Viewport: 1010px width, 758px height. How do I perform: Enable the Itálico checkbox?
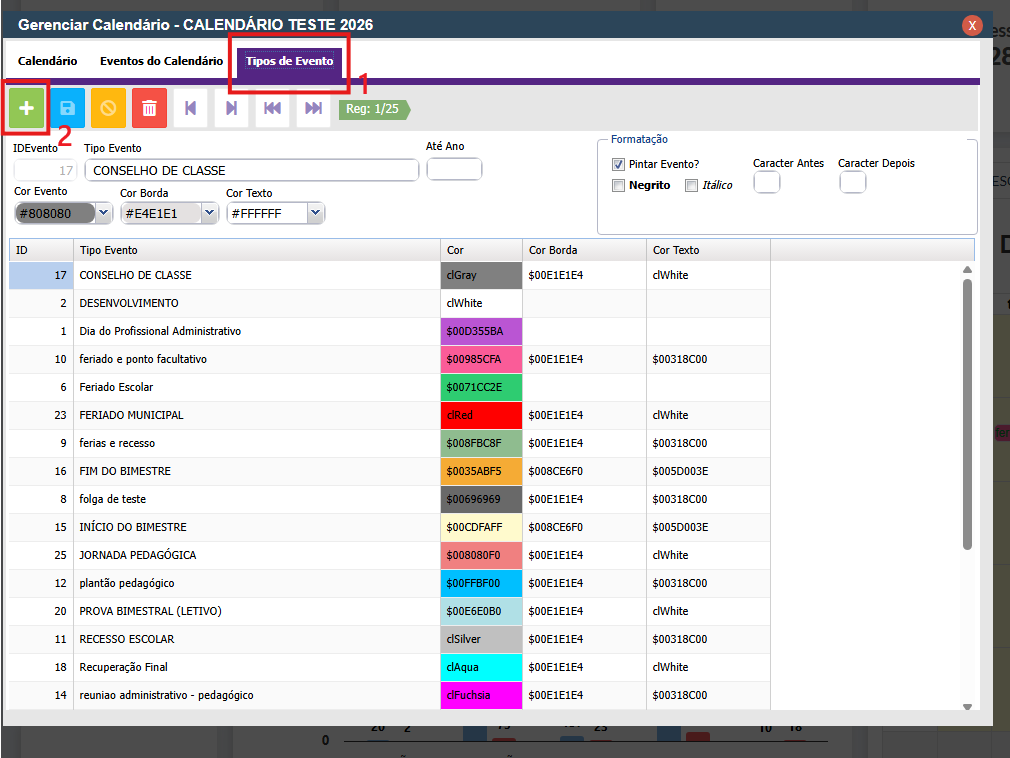tap(691, 185)
